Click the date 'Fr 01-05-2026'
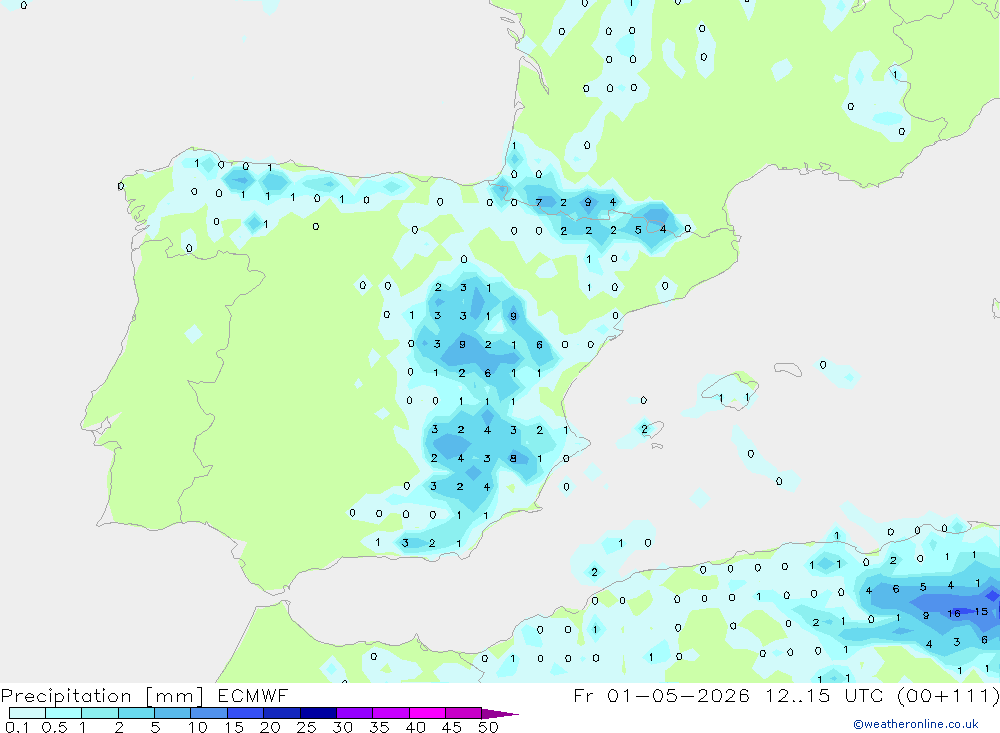 point(661,695)
